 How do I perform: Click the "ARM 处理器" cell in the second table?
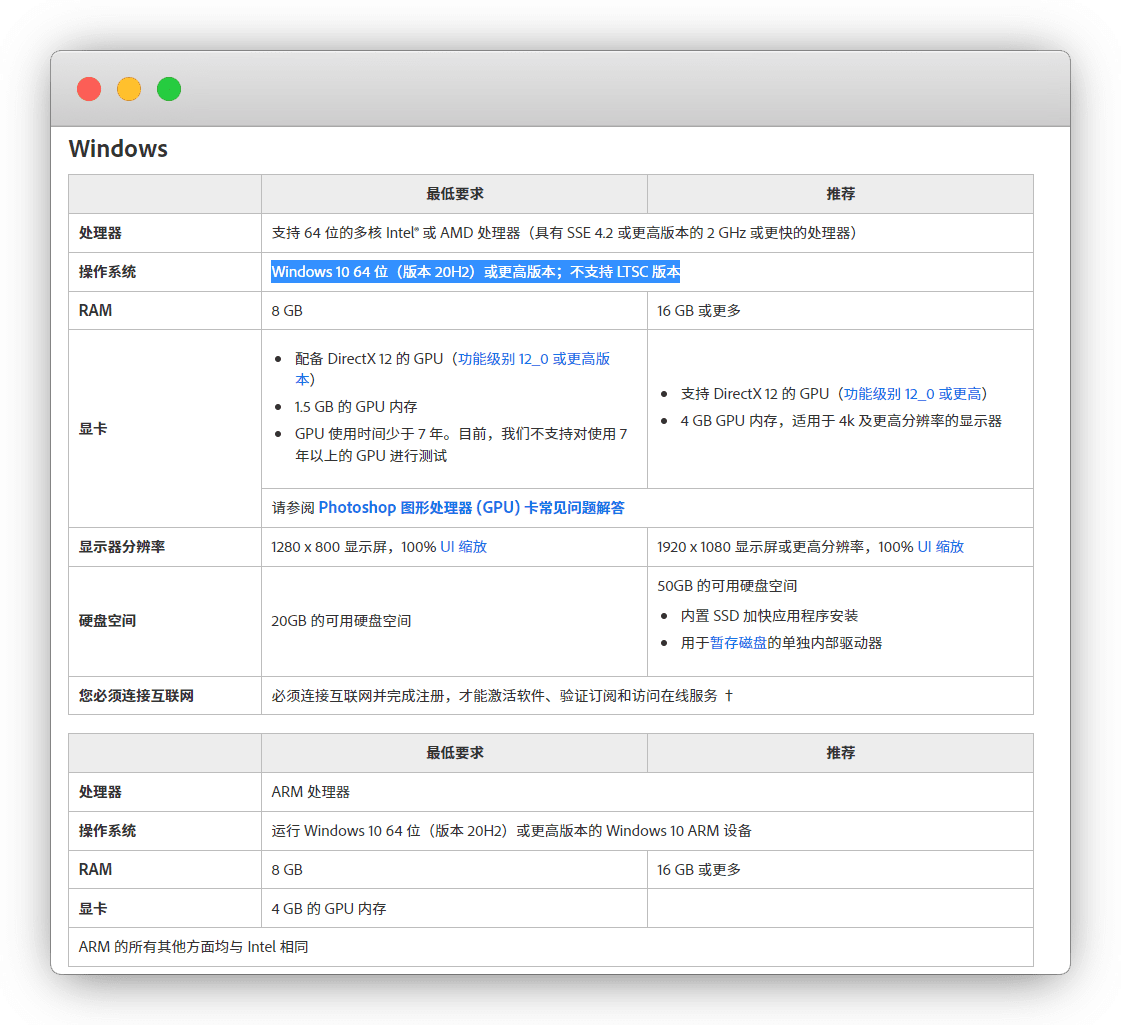pyautogui.click(x=311, y=792)
